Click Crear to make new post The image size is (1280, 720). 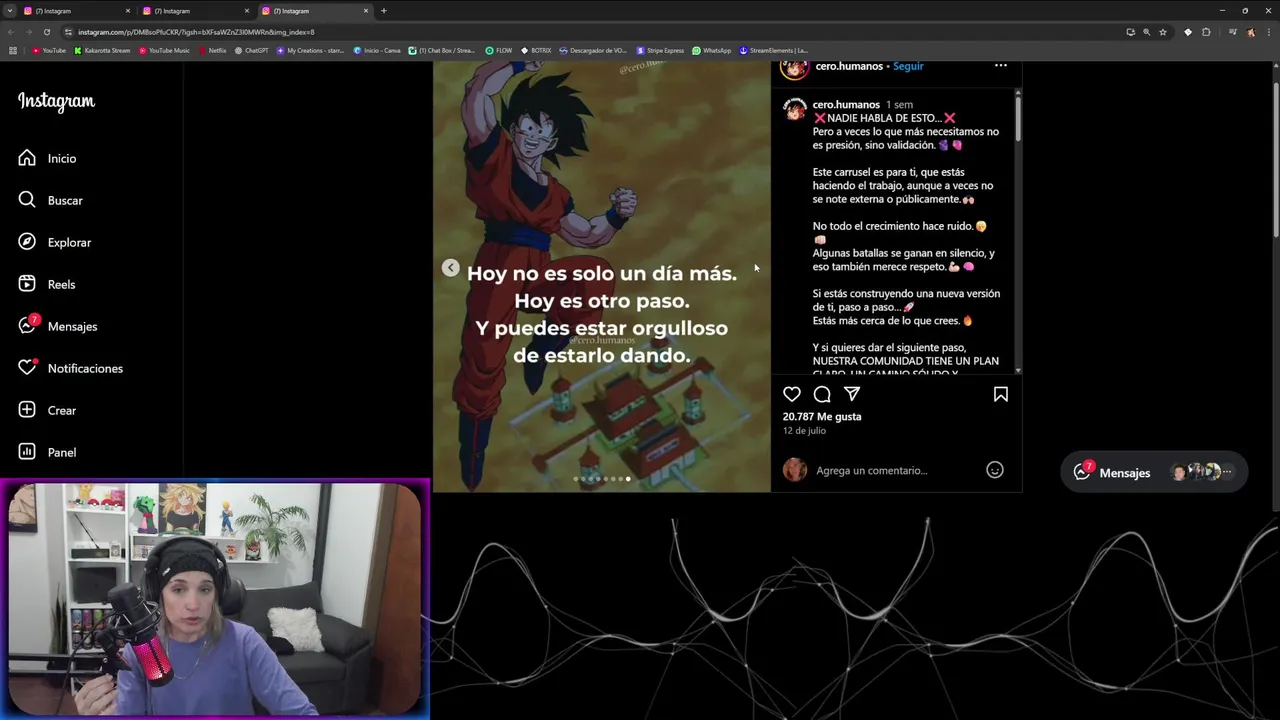pos(47,410)
